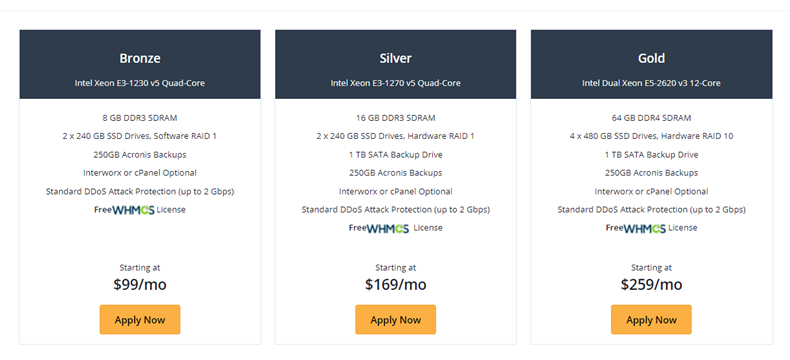Click the WHMCS logo in Silver plan
Screen dimensions: 790x360
tap(388, 228)
